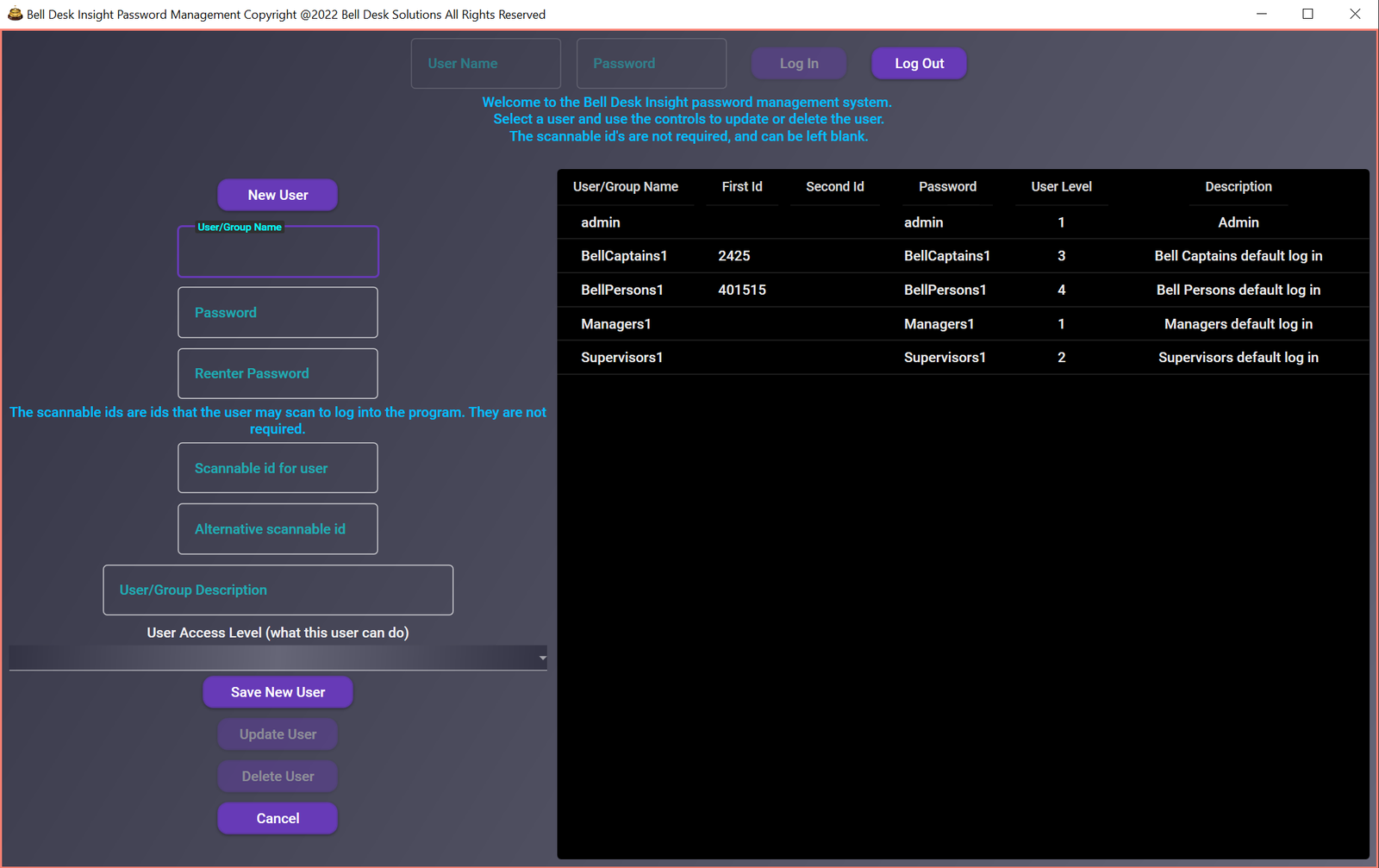
Task: Click the Log Out button
Action: pos(919,63)
